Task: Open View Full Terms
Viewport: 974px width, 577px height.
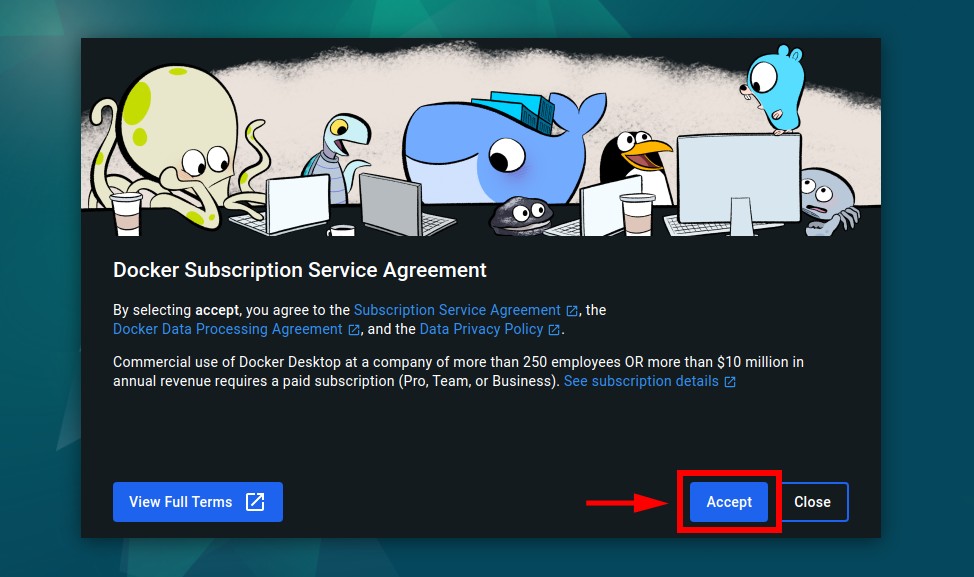Action: (198, 502)
